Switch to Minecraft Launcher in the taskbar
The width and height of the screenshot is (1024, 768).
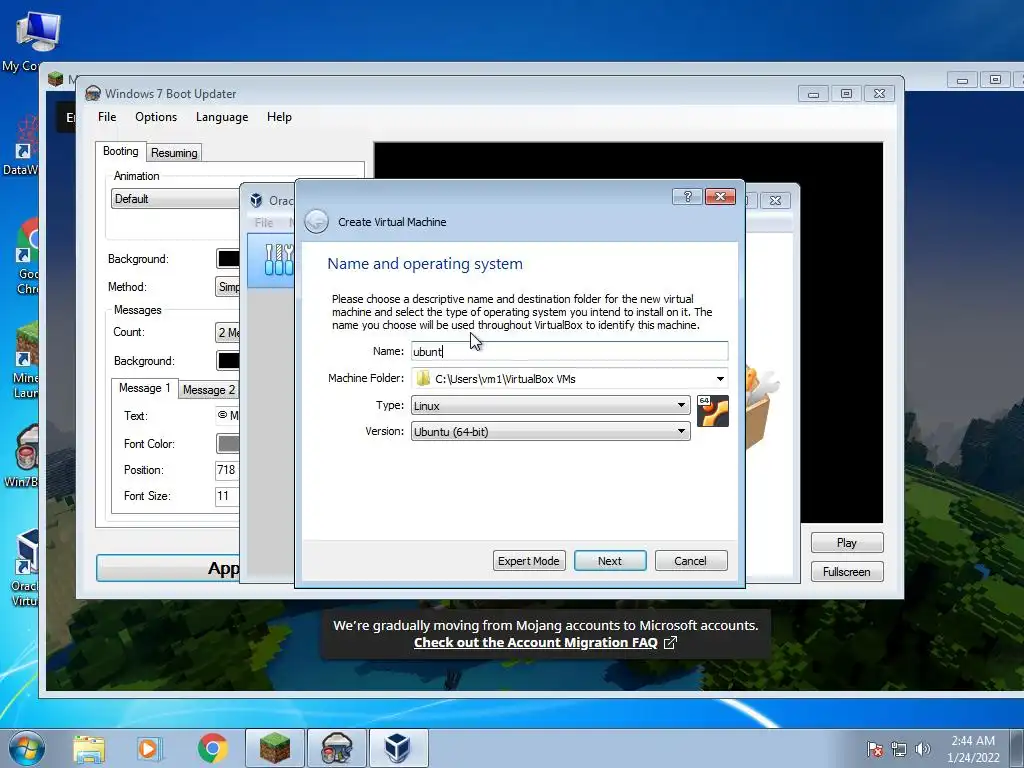275,748
